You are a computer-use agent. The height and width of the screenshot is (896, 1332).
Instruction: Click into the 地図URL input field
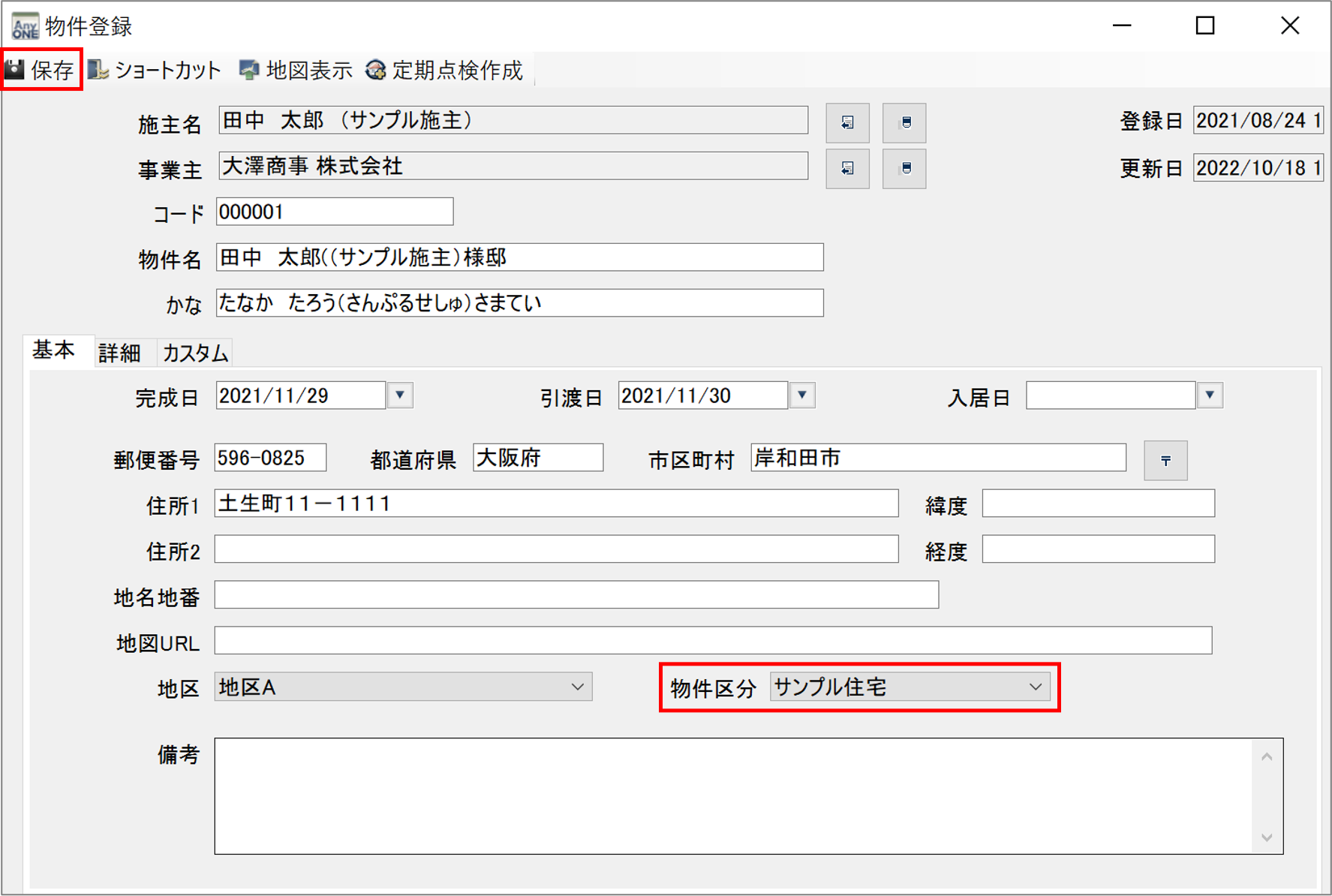point(713,641)
